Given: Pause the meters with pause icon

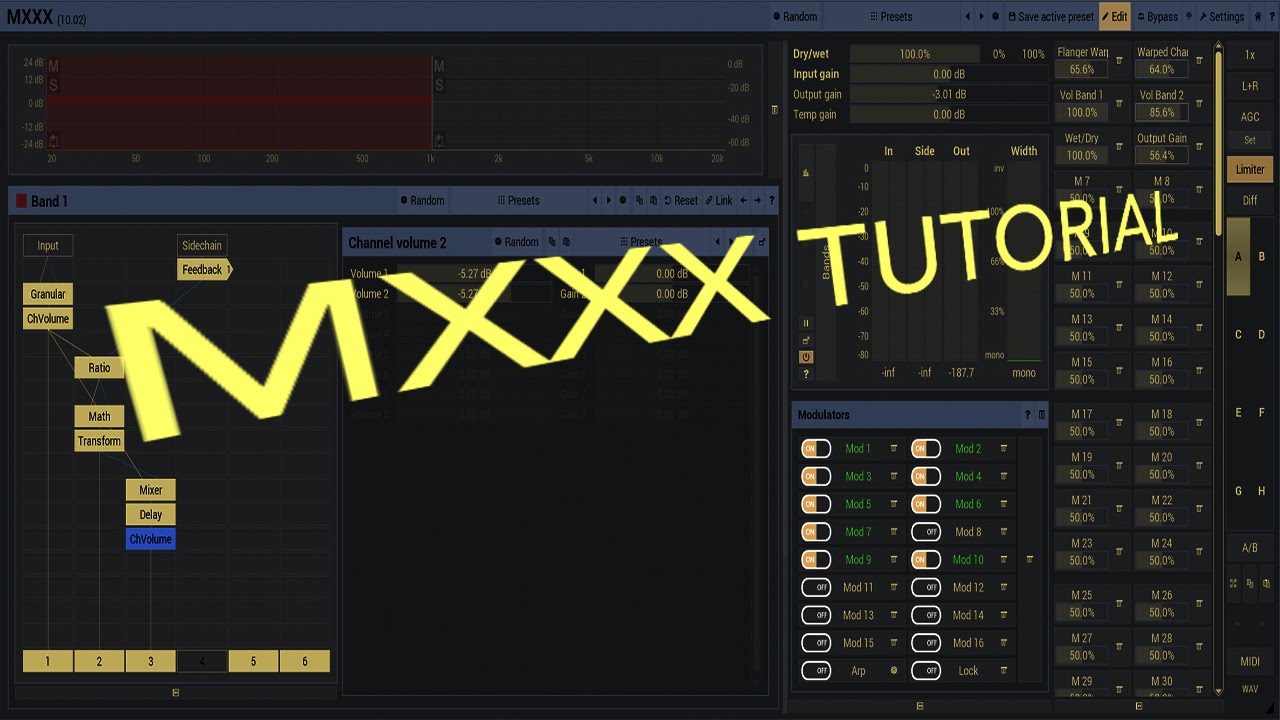Looking at the screenshot, I should (x=806, y=323).
